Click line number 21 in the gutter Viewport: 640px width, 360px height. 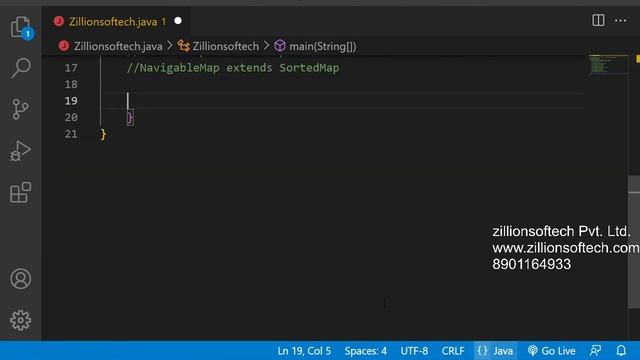[x=71, y=134]
